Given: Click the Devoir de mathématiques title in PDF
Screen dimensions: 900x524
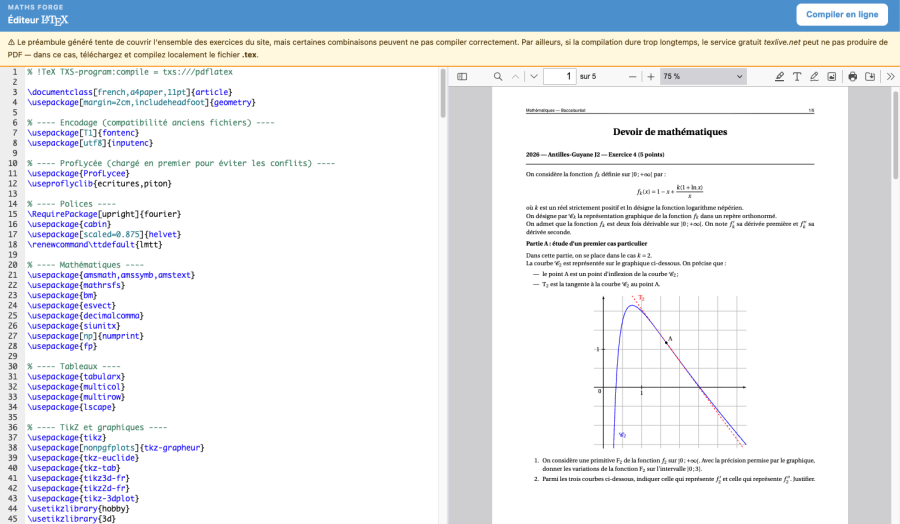Looking at the screenshot, I should 670,132.
